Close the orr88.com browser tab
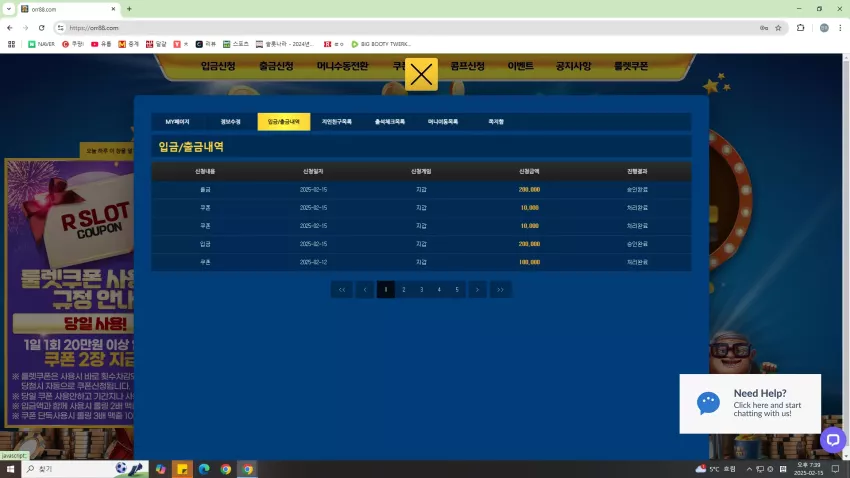Screen dimensions: 850x478 [113, 9]
